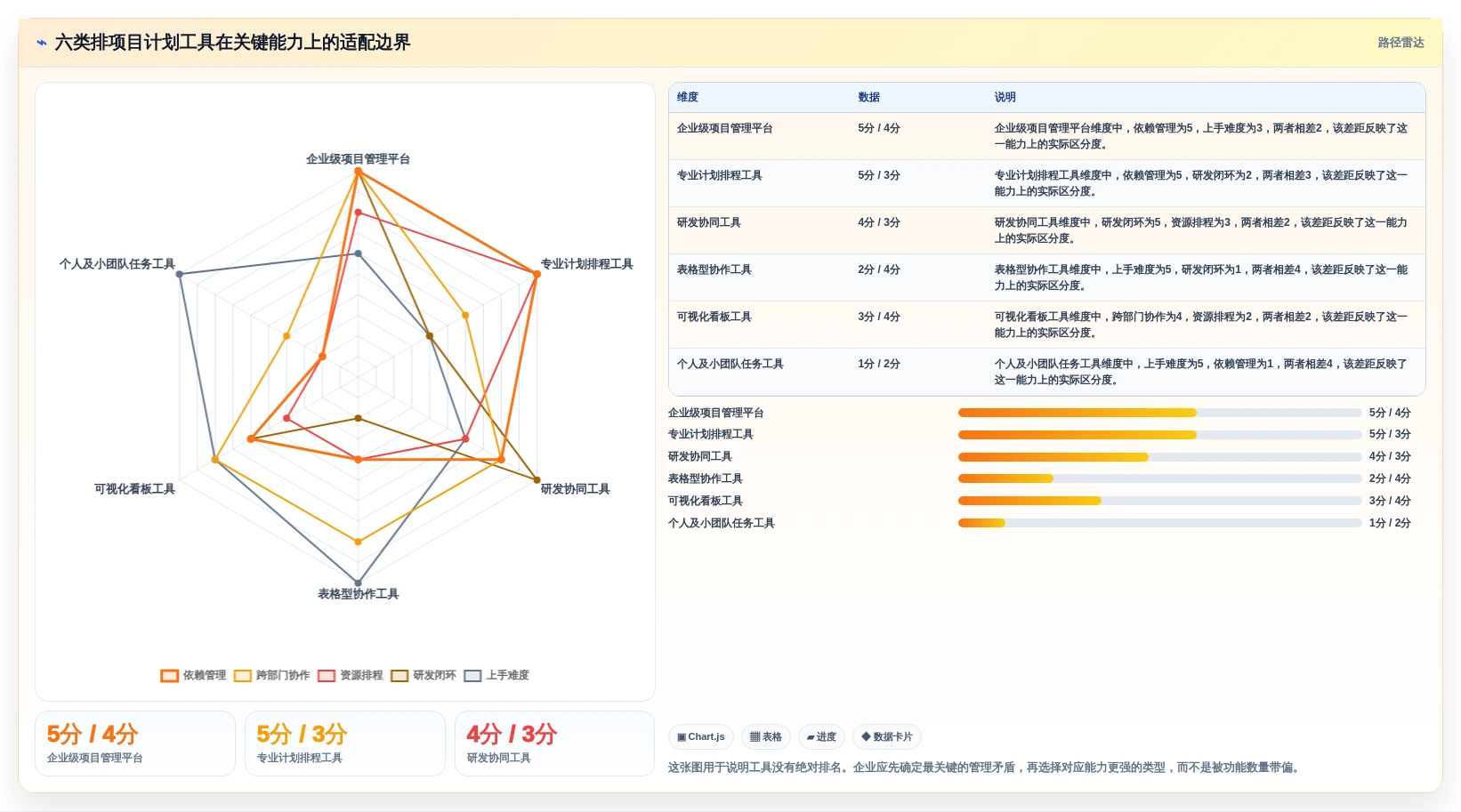Click the 可视化看板工具 progress row label

click(706, 501)
